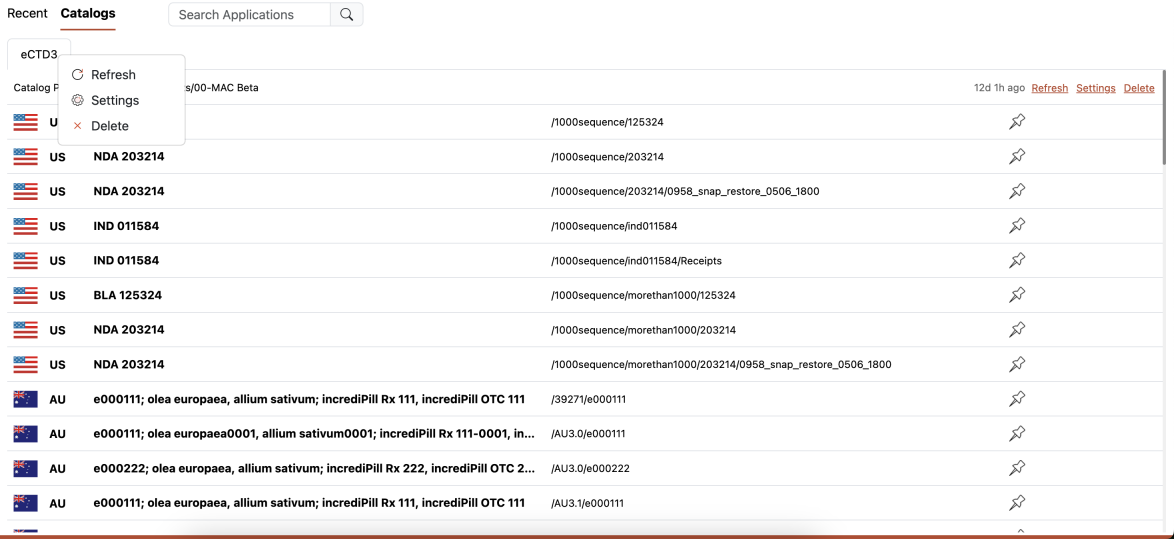
Task: Pin the /AU3.1/e000111 application row
Action: coord(1016,503)
